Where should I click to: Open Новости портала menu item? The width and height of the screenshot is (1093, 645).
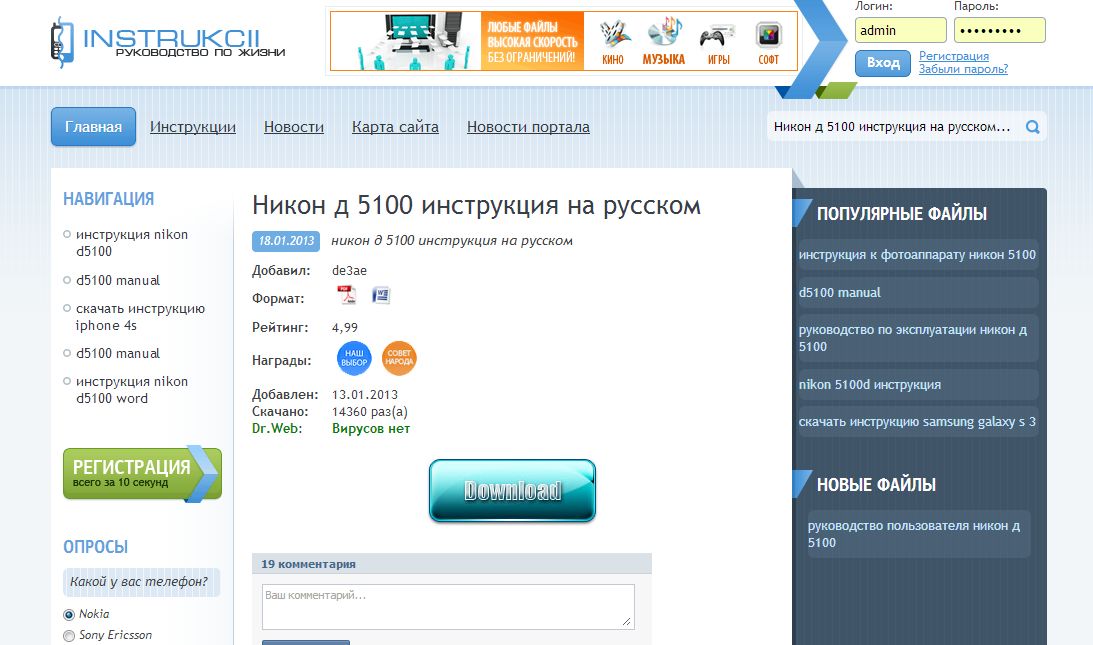(528, 127)
